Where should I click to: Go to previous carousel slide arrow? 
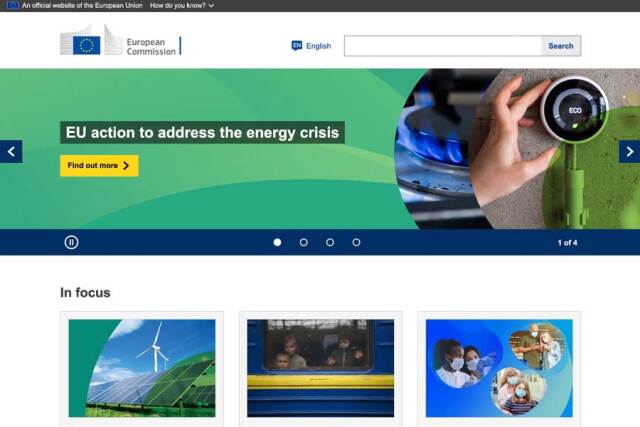coord(11,151)
